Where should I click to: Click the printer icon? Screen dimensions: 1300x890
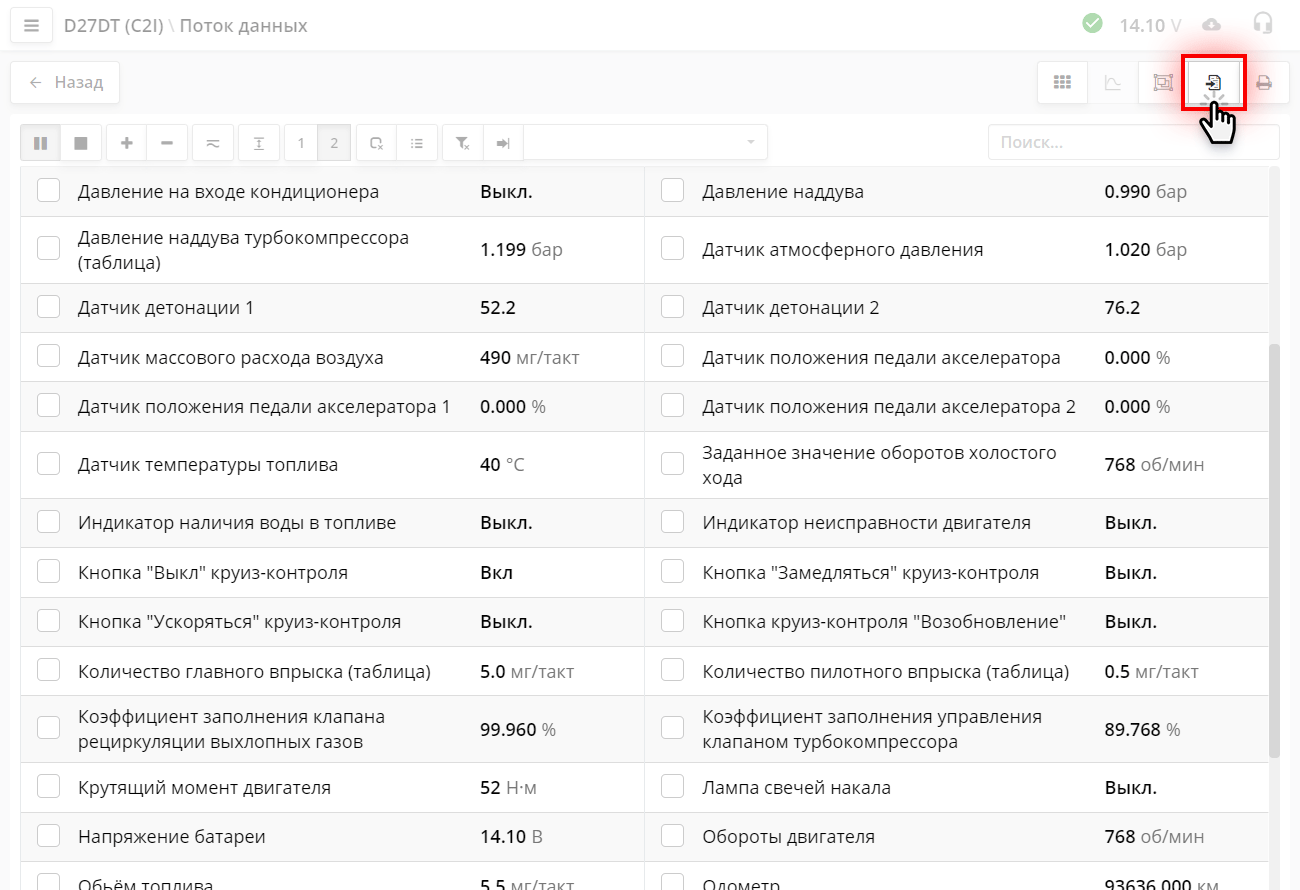(x=1264, y=83)
